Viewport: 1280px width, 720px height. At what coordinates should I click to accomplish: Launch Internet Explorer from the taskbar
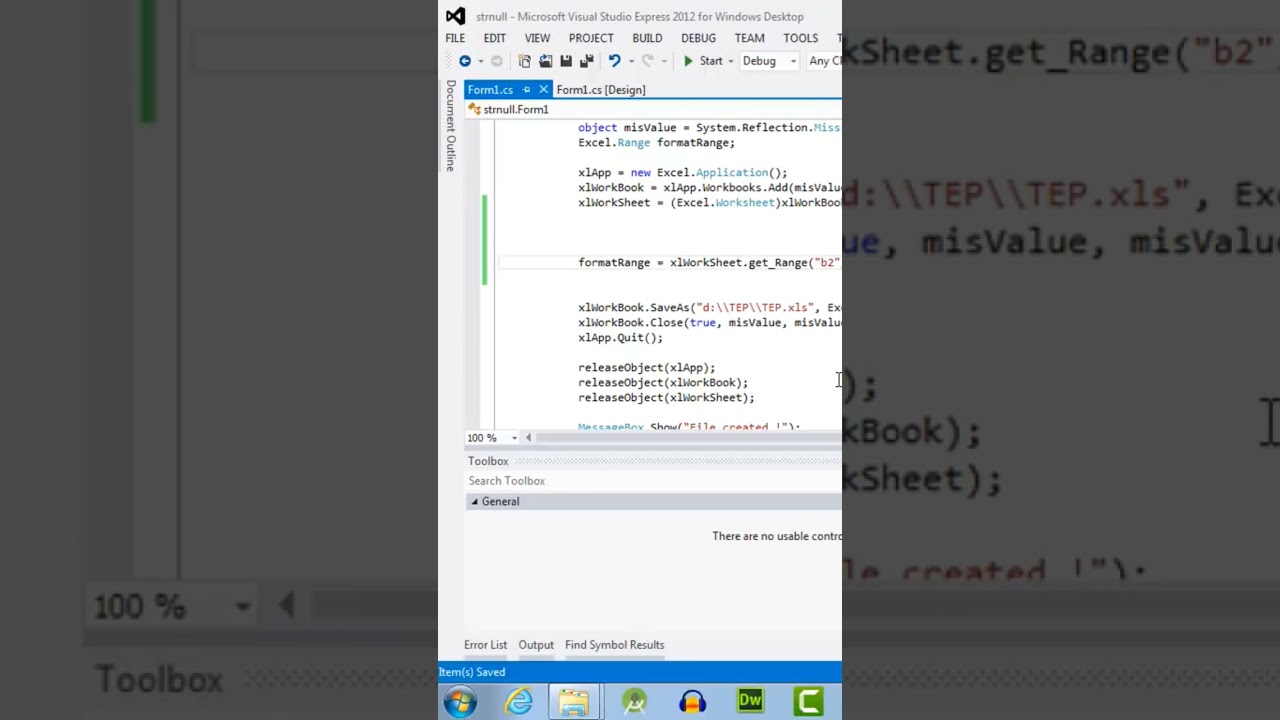tap(518, 702)
